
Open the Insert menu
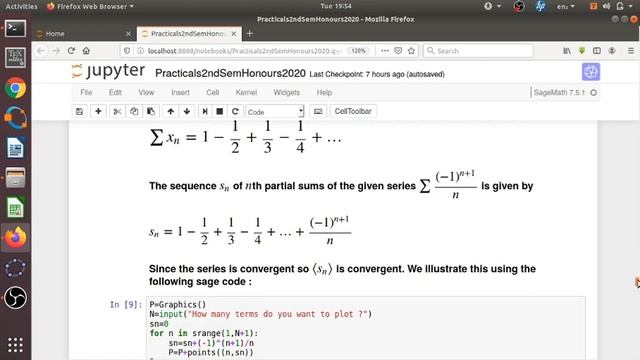click(x=180, y=92)
